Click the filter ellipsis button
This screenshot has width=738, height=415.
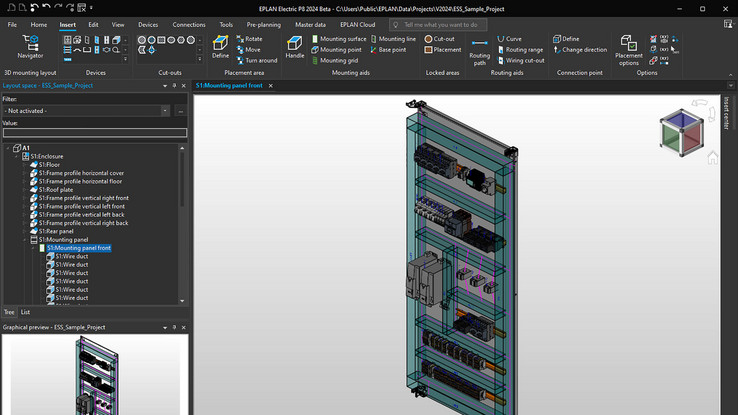[180, 110]
